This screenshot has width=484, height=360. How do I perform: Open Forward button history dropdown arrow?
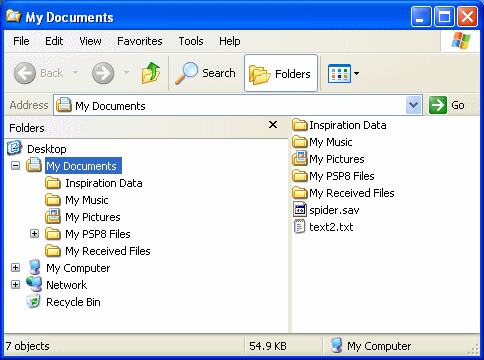click(126, 72)
